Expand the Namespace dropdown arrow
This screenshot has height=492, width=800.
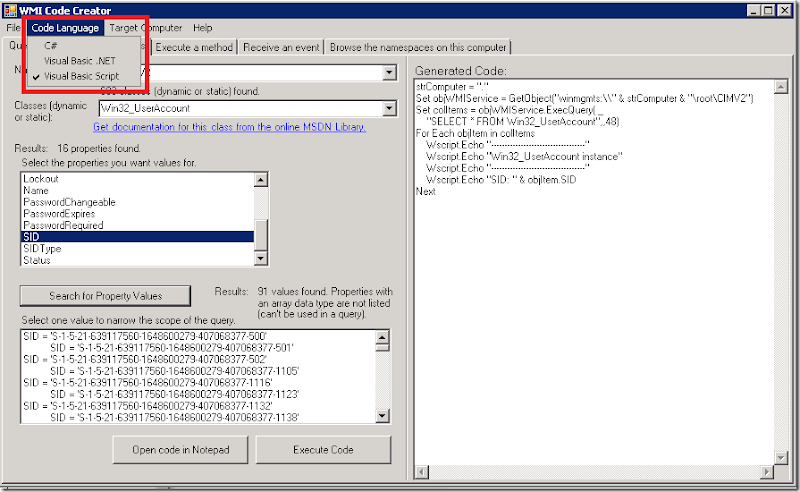click(389, 72)
